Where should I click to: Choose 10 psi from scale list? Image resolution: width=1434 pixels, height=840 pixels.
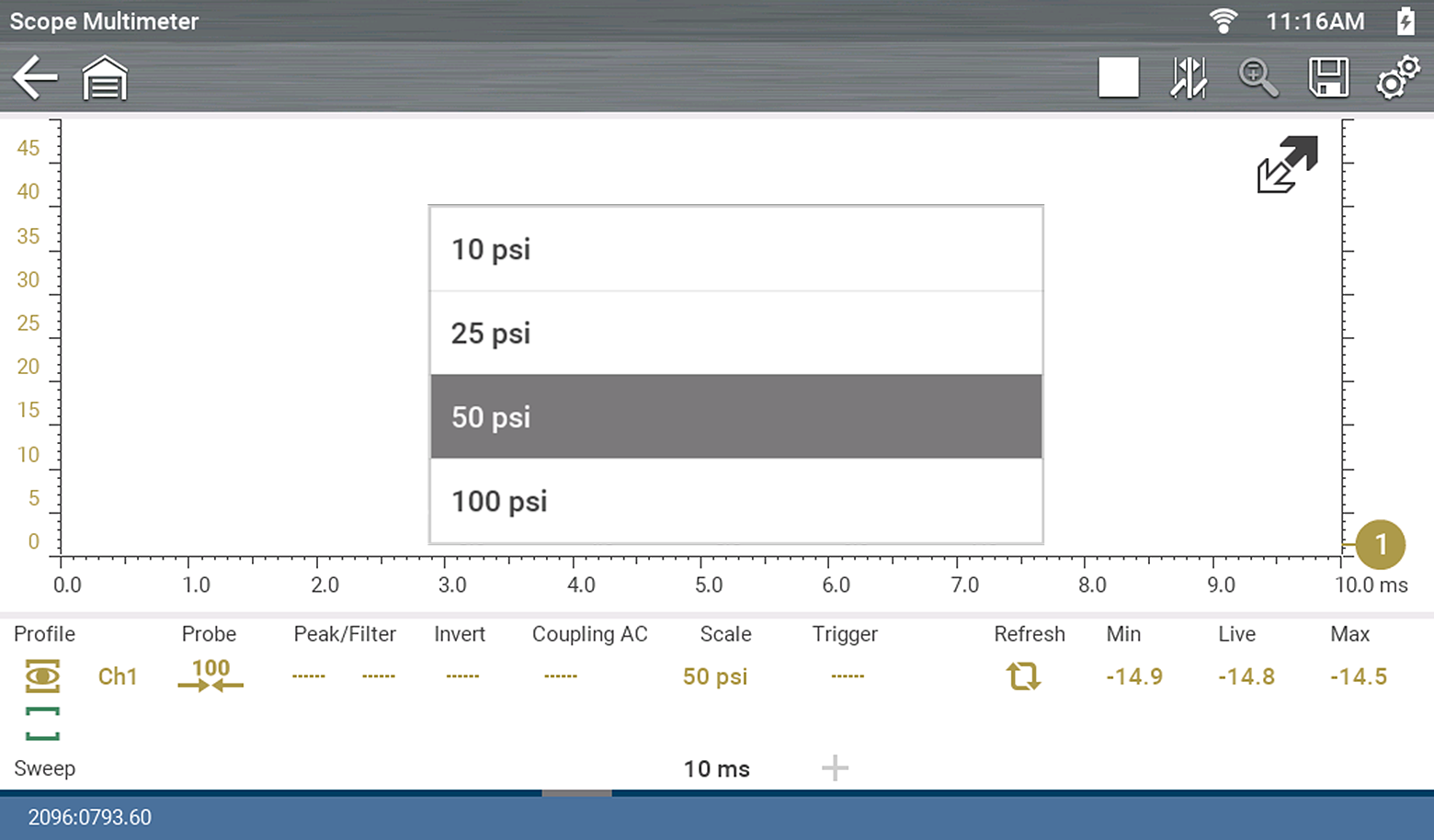click(x=735, y=249)
